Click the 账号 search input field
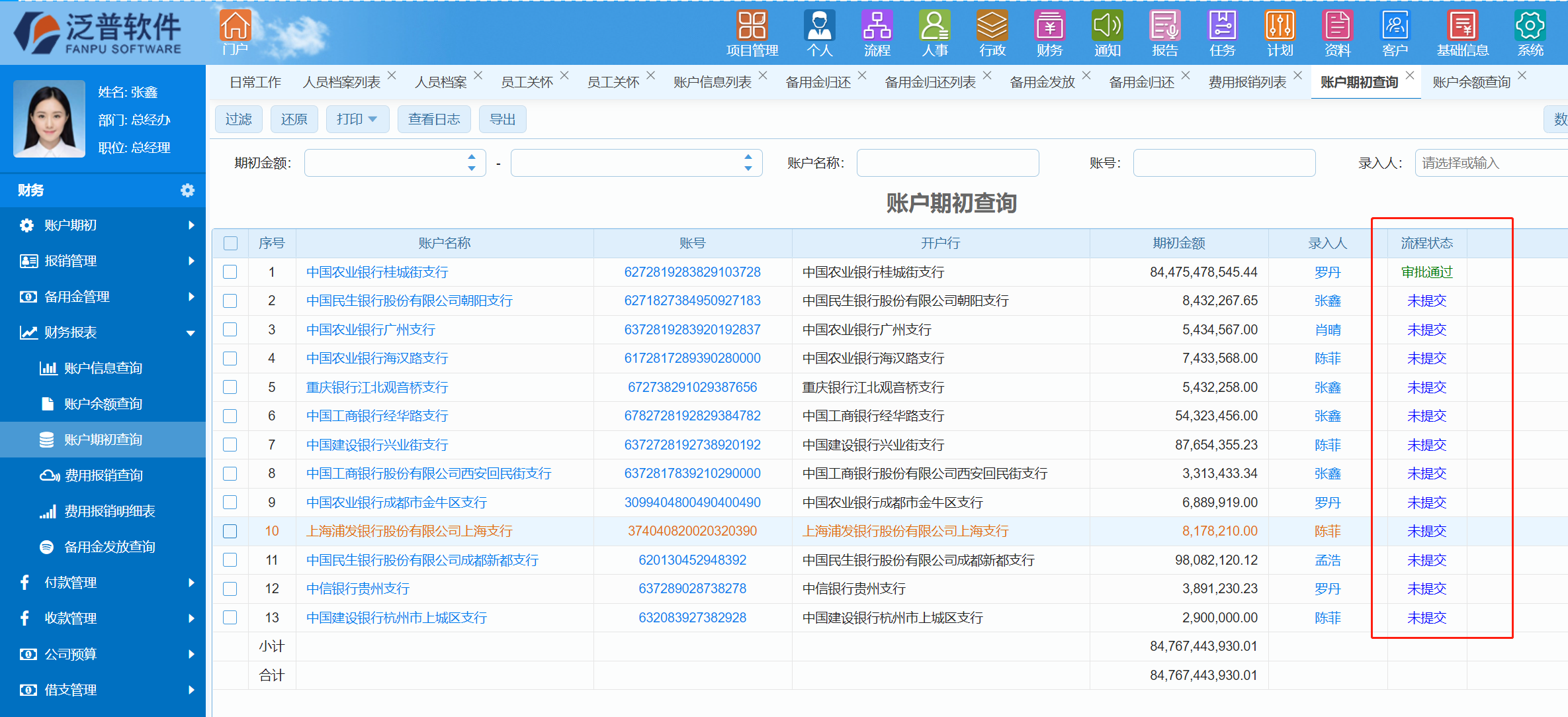Image resolution: width=1568 pixels, height=717 pixels. pos(1224,163)
